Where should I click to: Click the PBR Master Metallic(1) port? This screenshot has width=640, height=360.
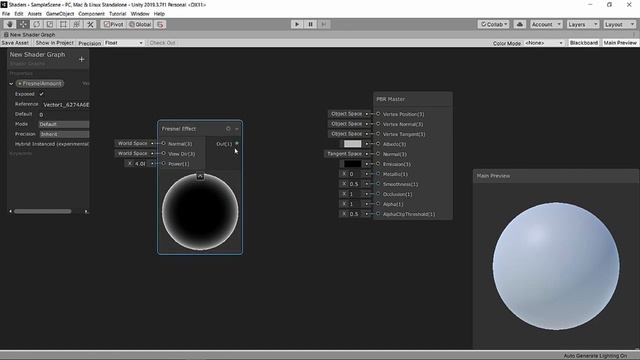click(x=378, y=174)
